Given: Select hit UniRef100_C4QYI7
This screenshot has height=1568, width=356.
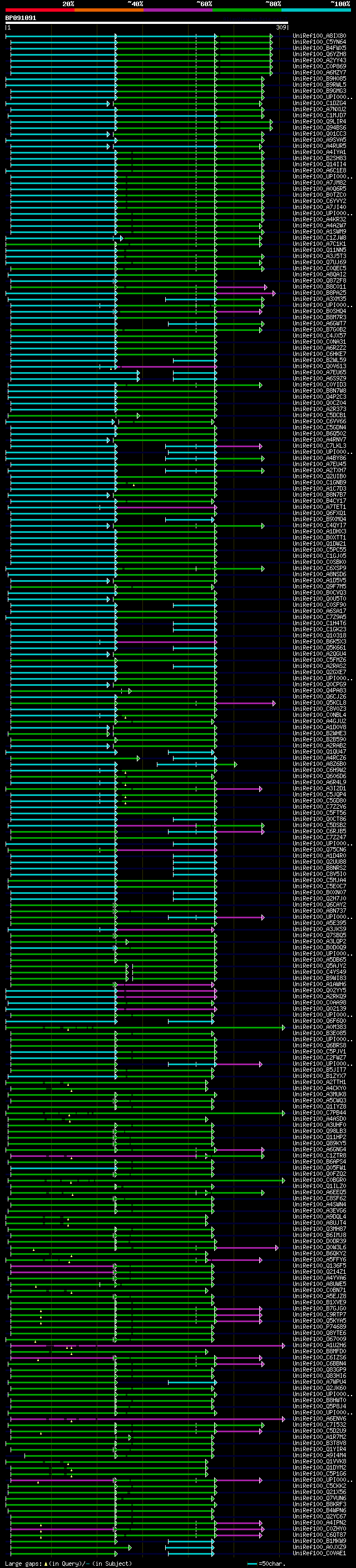Looking at the screenshot, I should click(319, 525).
